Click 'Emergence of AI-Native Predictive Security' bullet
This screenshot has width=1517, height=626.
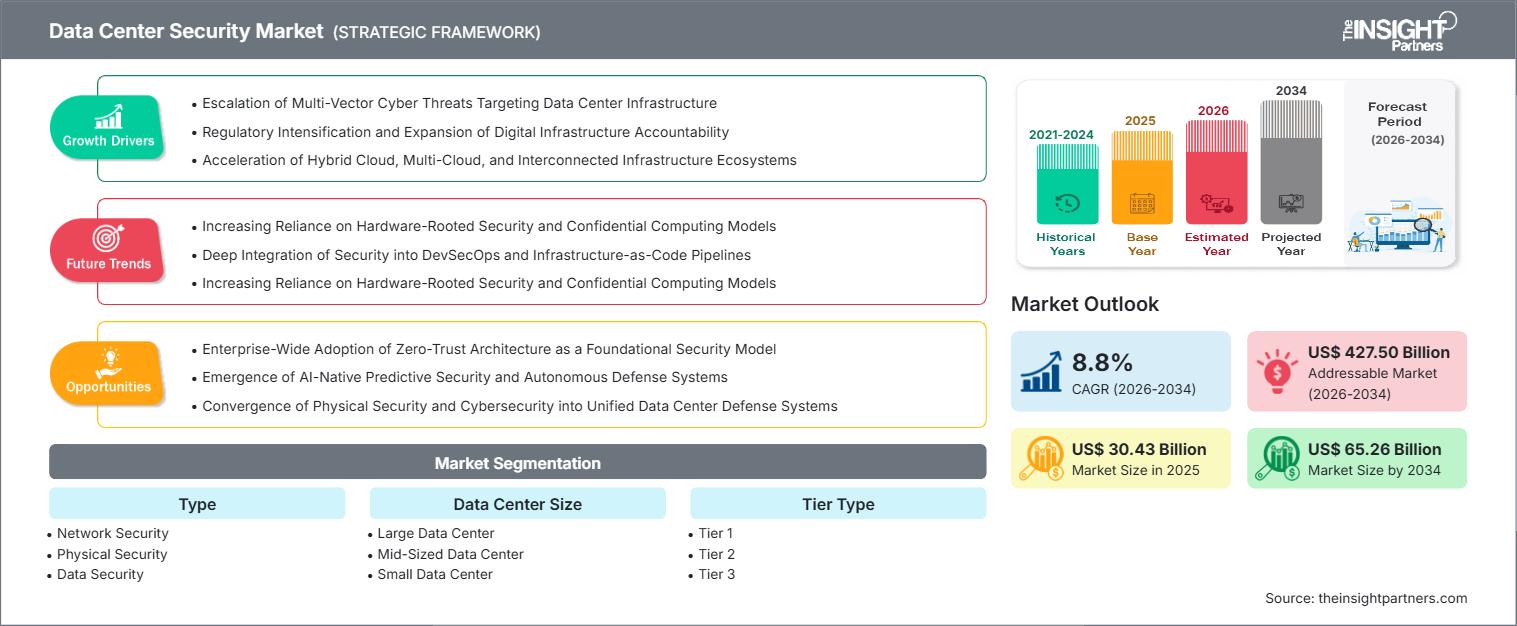(x=464, y=377)
